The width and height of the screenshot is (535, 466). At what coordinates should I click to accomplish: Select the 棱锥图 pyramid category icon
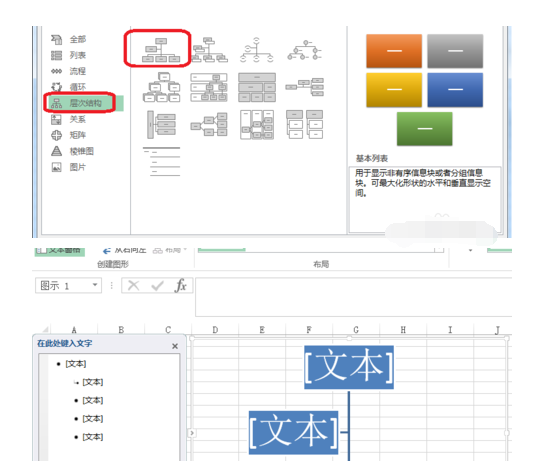[x=56, y=151]
